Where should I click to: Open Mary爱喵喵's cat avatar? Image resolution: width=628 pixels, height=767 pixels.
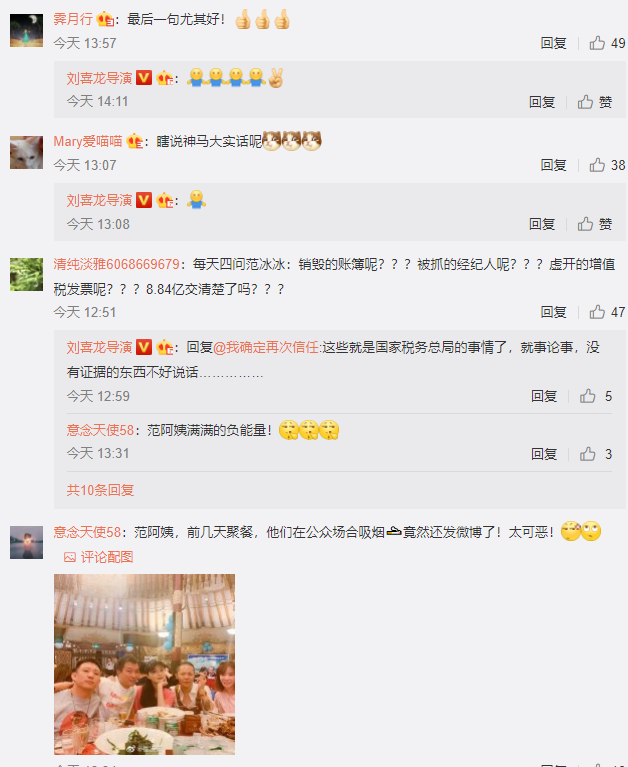pos(26,153)
